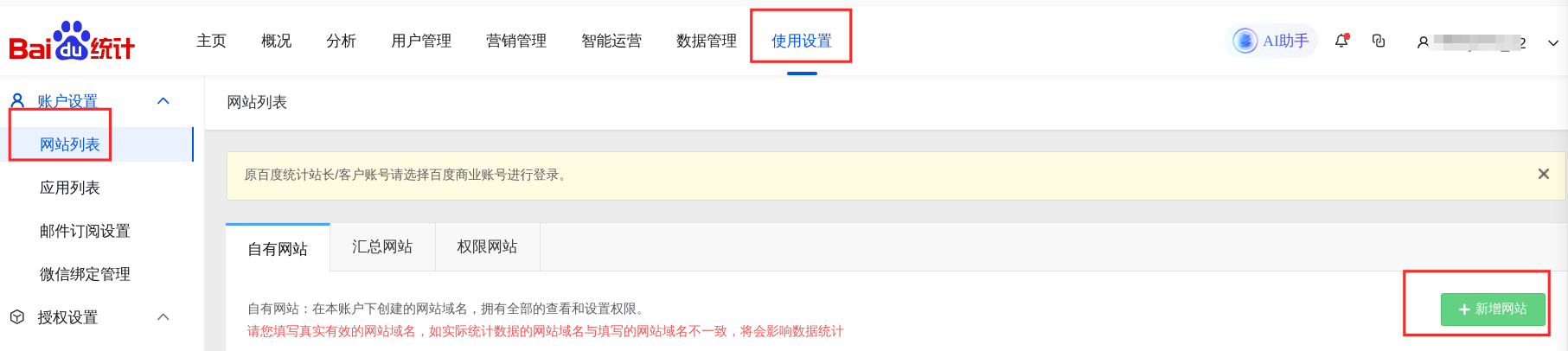Open 邮件订阅设置 in the sidebar
The width and height of the screenshot is (1568, 351).
point(85,231)
